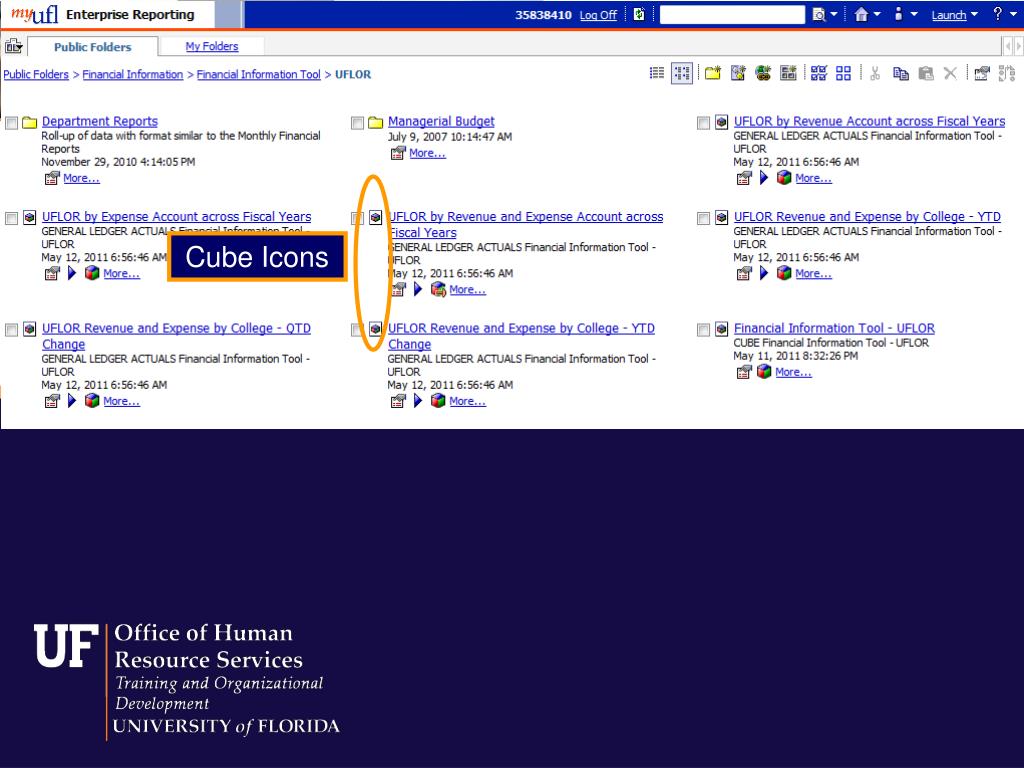Switch to List View icon
Viewport: 1024px width, 768px height.
pos(656,73)
